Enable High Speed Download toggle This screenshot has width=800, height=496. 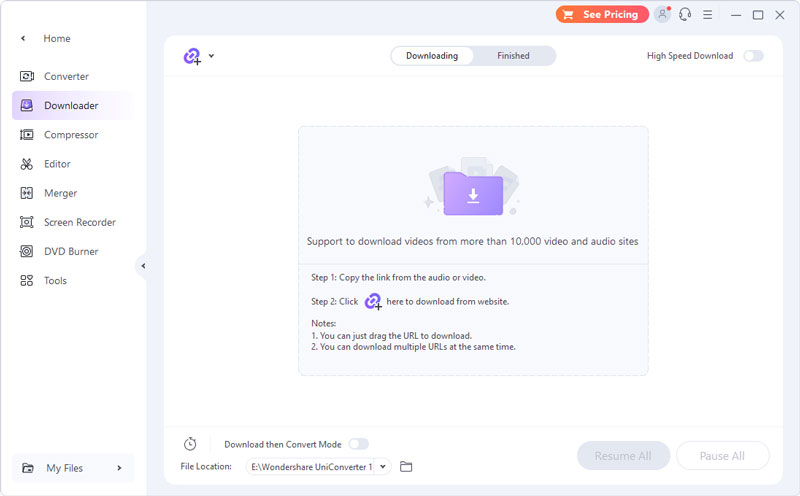click(753, 56)
